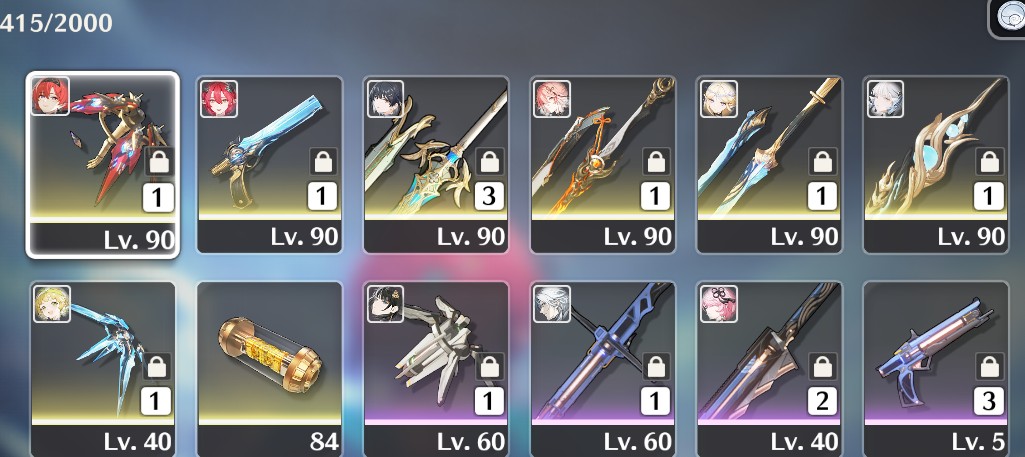Viewport: 1025px width, 457px height.
Task: Click the black-haired portrait on the Lv. 60 gauntlets
Action: pyautogui.click(x=385, y=304)
